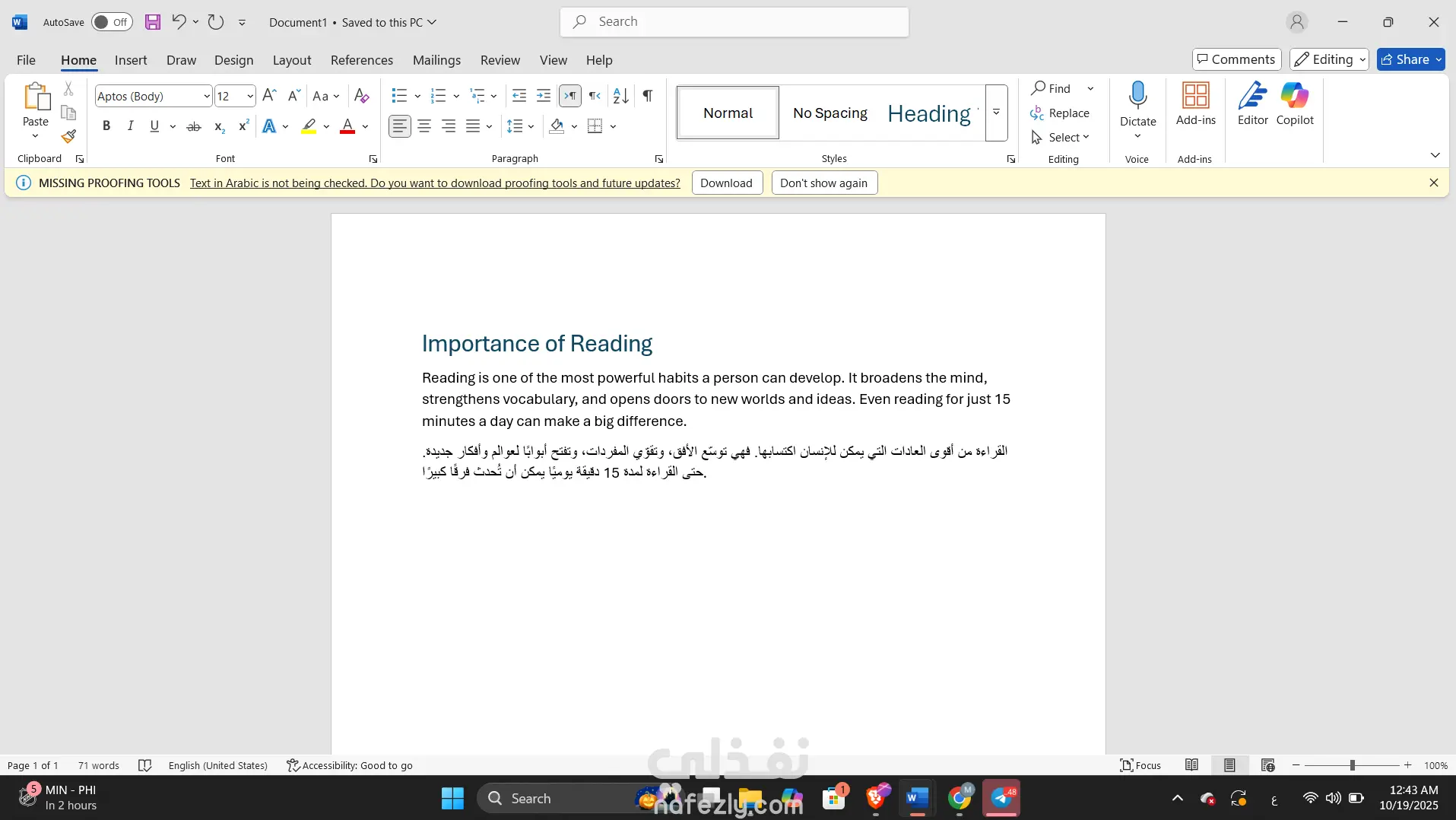Open the Editing mode dropdown
Image resolution: width=1456 pixels, height=820 pixels.
pyautogui.click(x=1329, y=59)
